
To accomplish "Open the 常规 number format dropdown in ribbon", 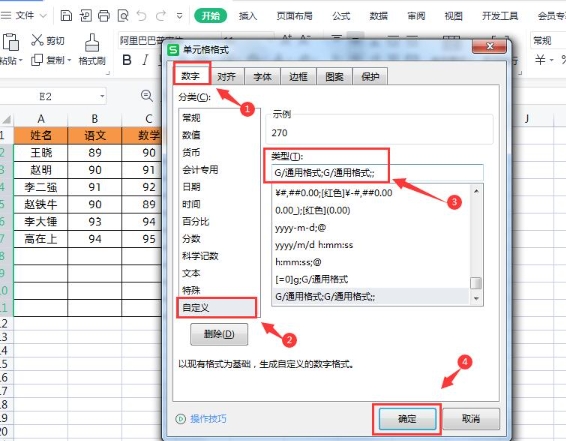I will [x=548, y=40].
